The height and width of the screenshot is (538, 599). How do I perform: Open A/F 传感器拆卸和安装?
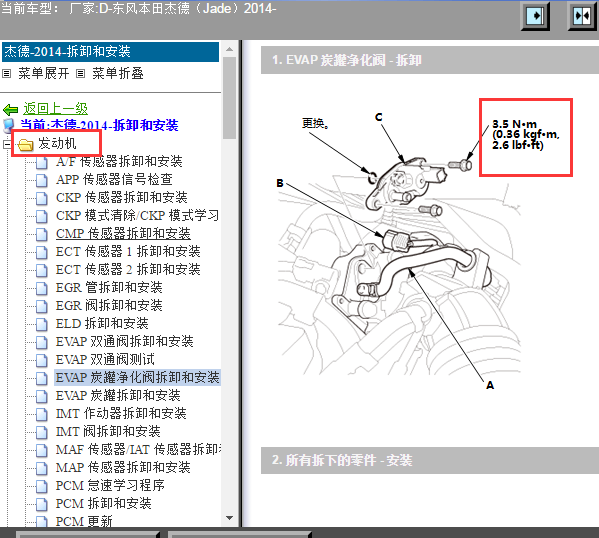tap(119, 162)
